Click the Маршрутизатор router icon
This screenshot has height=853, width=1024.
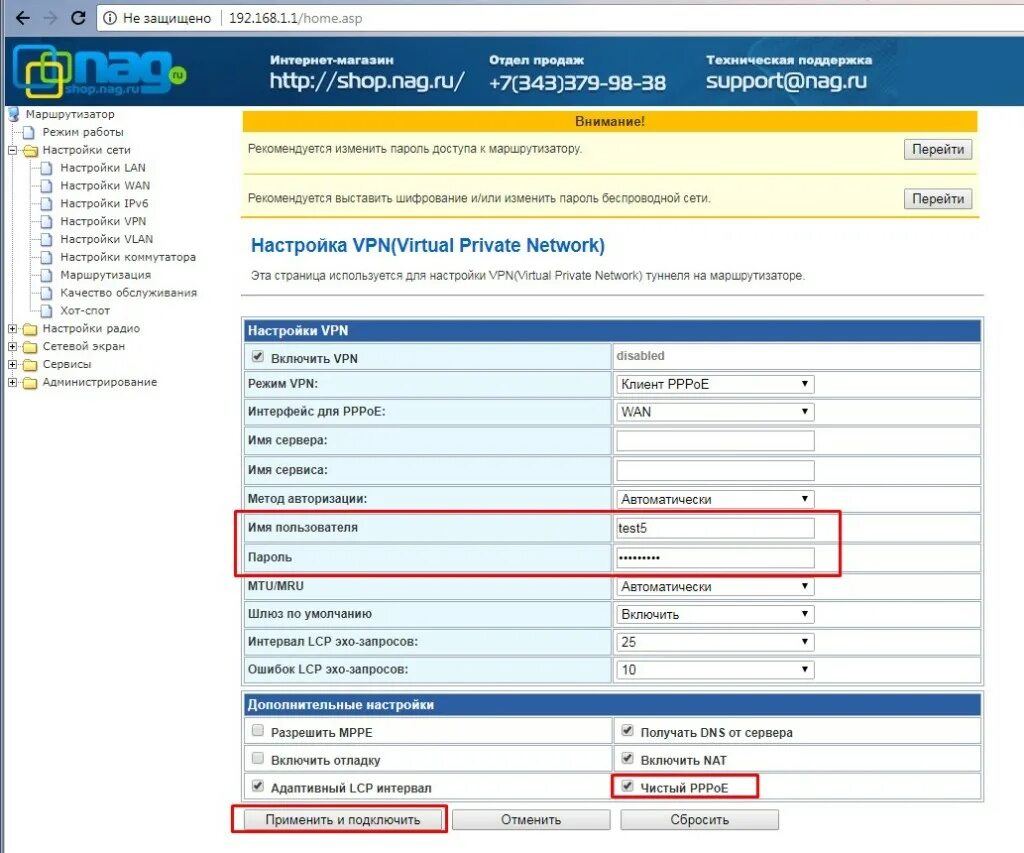point(14,114)
